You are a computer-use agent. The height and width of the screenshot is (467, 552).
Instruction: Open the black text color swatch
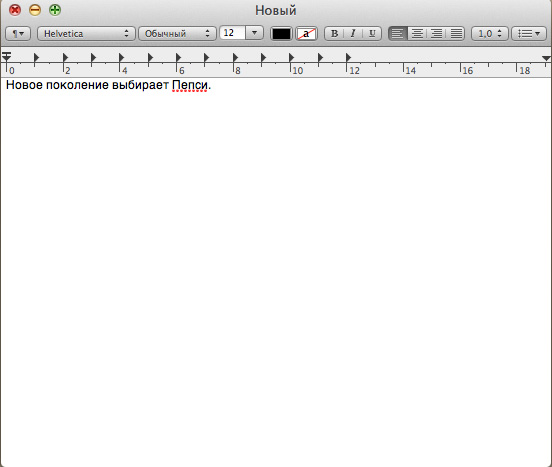(x=281, y=34)
